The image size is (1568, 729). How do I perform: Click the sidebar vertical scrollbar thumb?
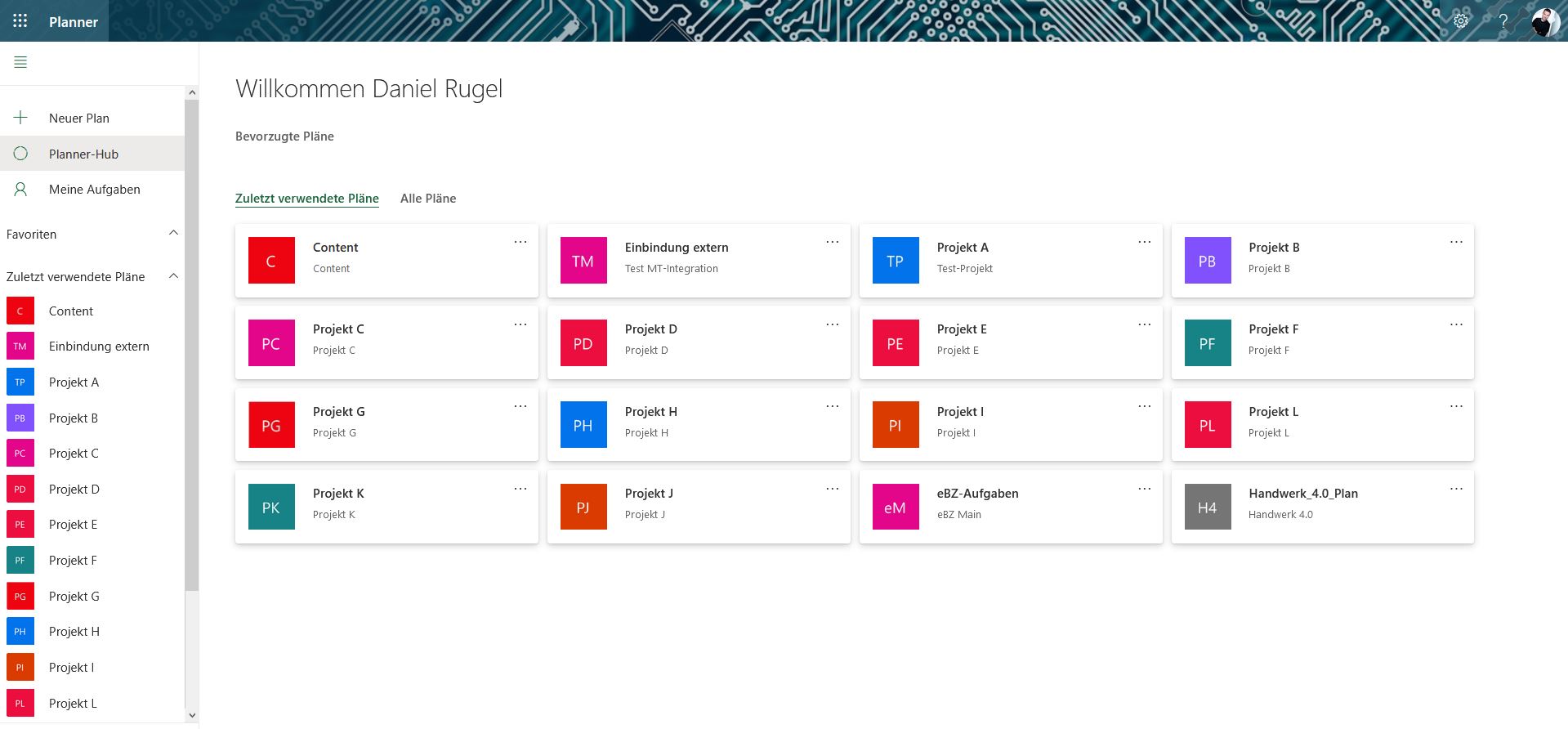pos(192,345)
